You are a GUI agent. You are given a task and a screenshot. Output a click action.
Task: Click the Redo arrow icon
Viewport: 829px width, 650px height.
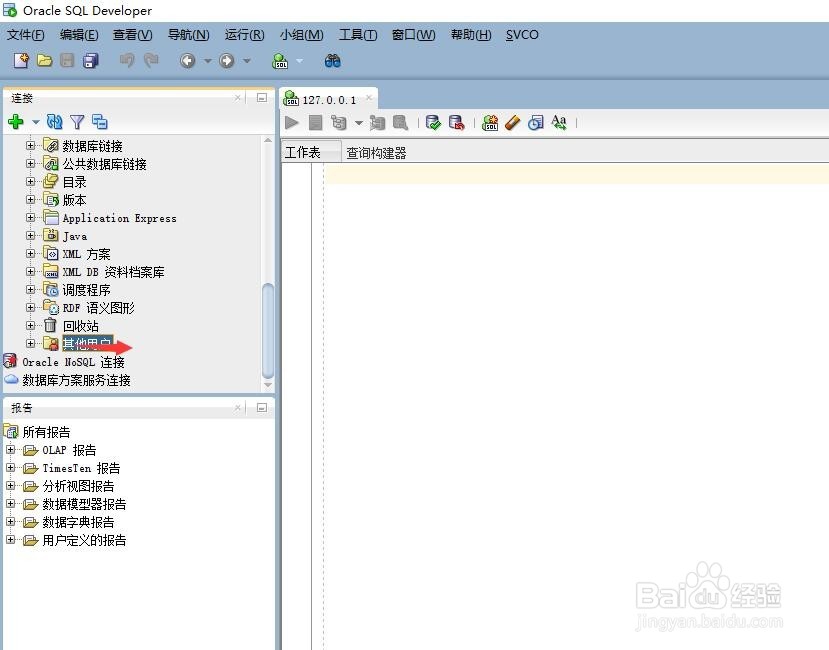click(x=151, y=61)
